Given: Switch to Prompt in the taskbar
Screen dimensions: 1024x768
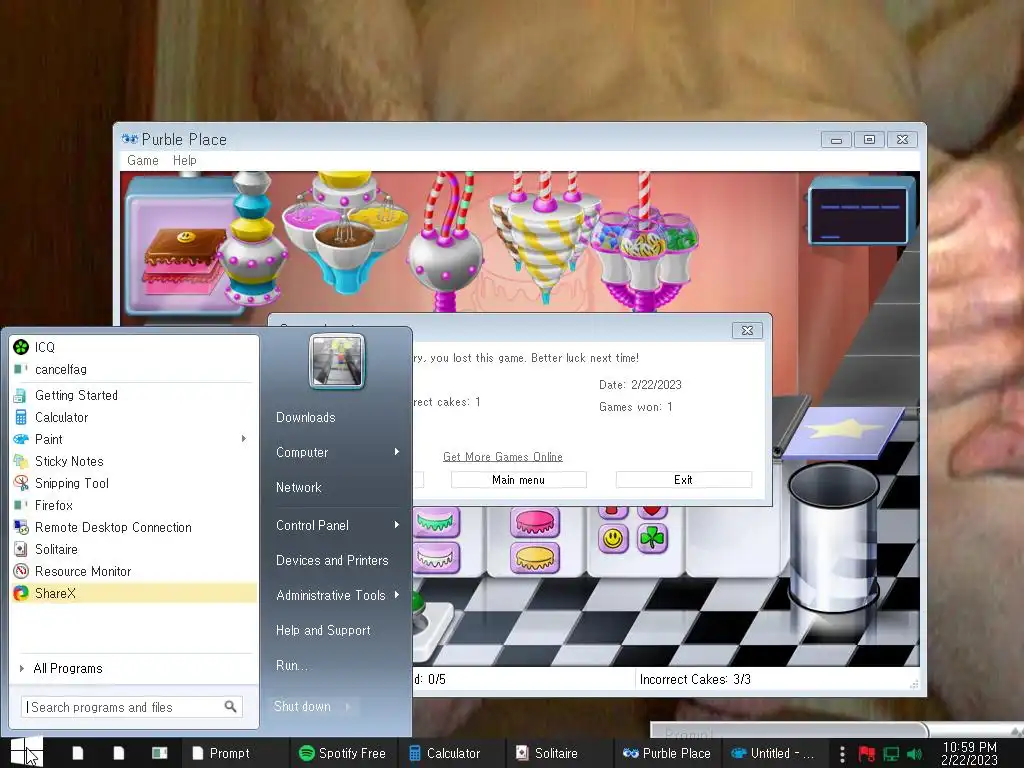Looking at the screenshot, I should click(221, 753).
